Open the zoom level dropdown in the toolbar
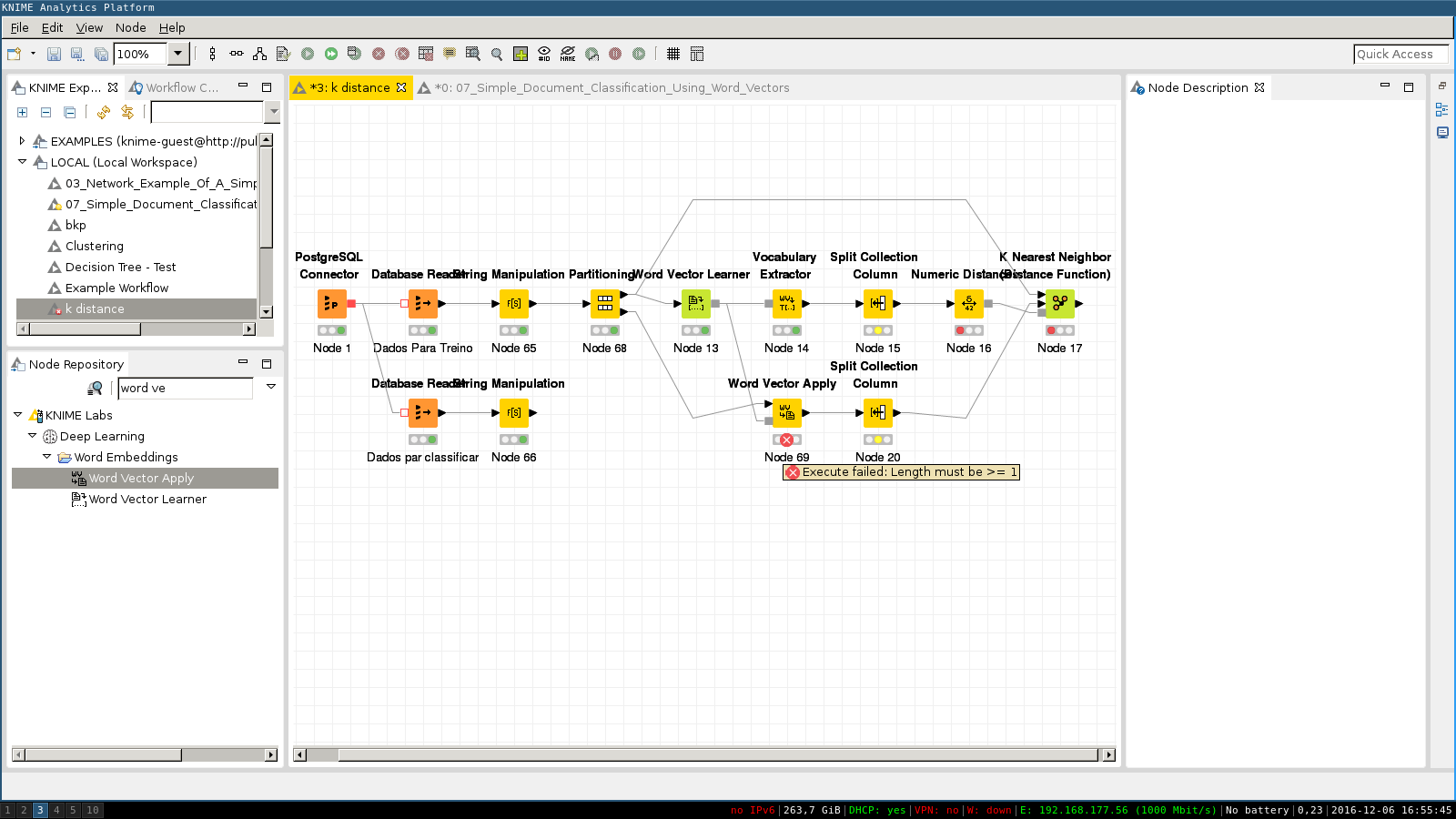Image resolution: width=1456 pixels, height=819 pixels. (x=178, y=54)
